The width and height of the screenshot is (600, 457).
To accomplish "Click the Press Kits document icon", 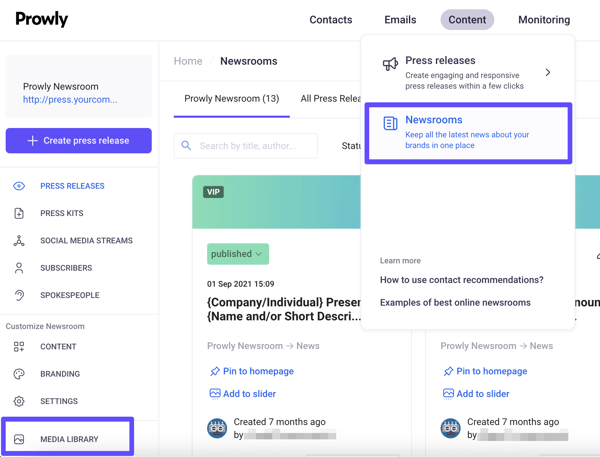I will point(19,213).
